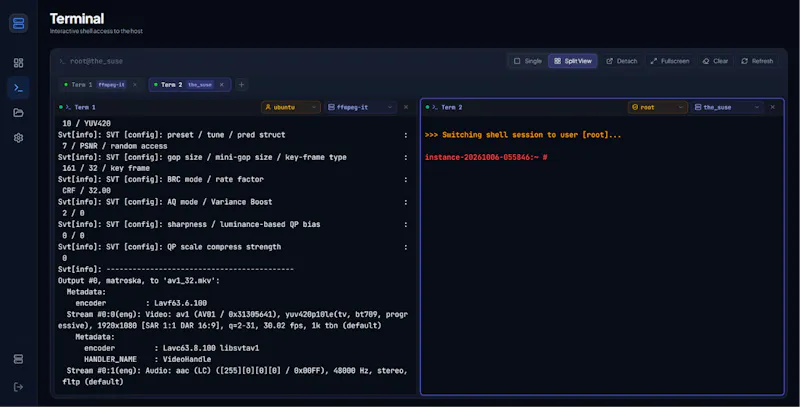Click the "Lavf63.6.100" encoder line
Screen dimensions: 800x407
click(x=141, y=303)
